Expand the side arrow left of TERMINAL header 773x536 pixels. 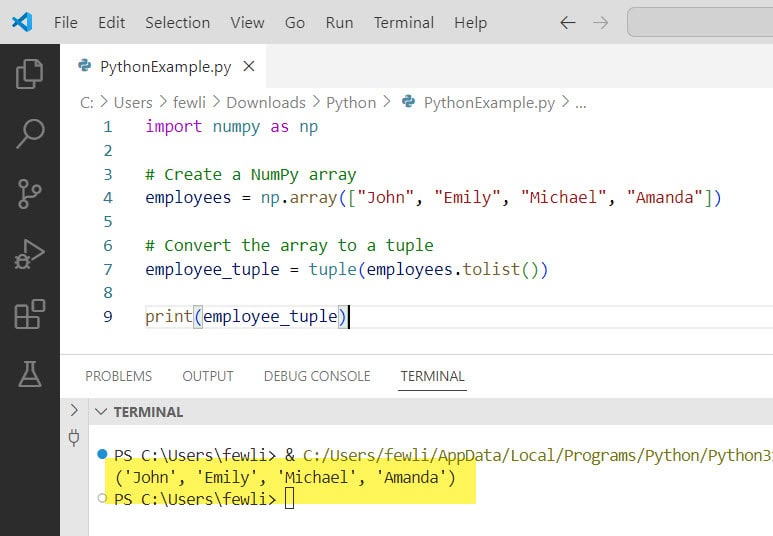point(74,410)
